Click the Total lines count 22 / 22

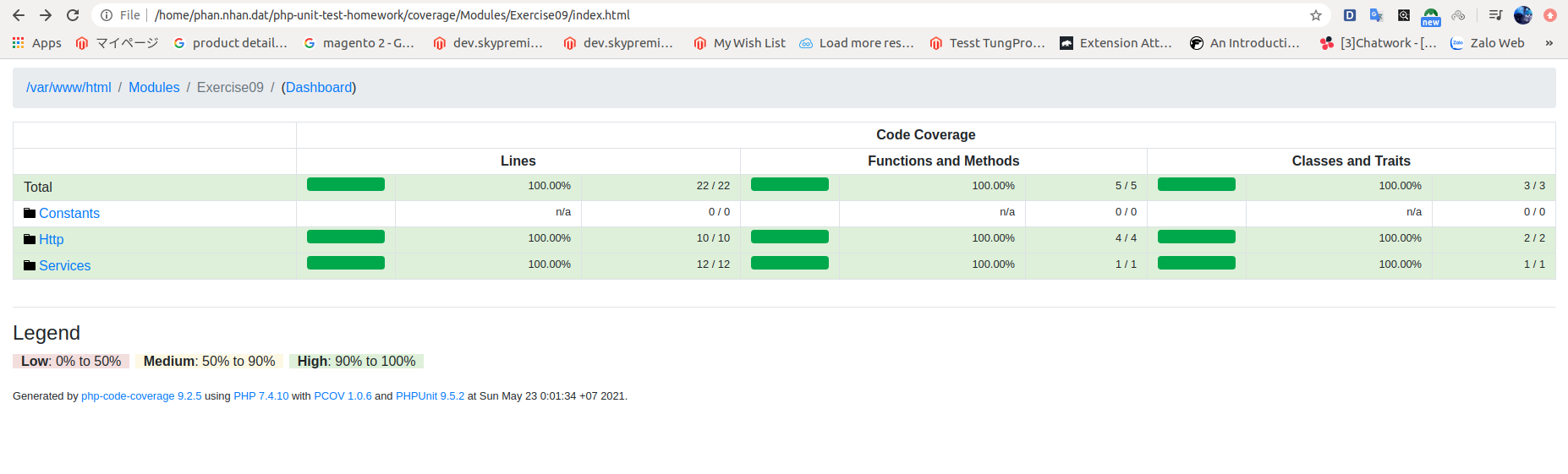pyautogui.click(x=713, y=186)
